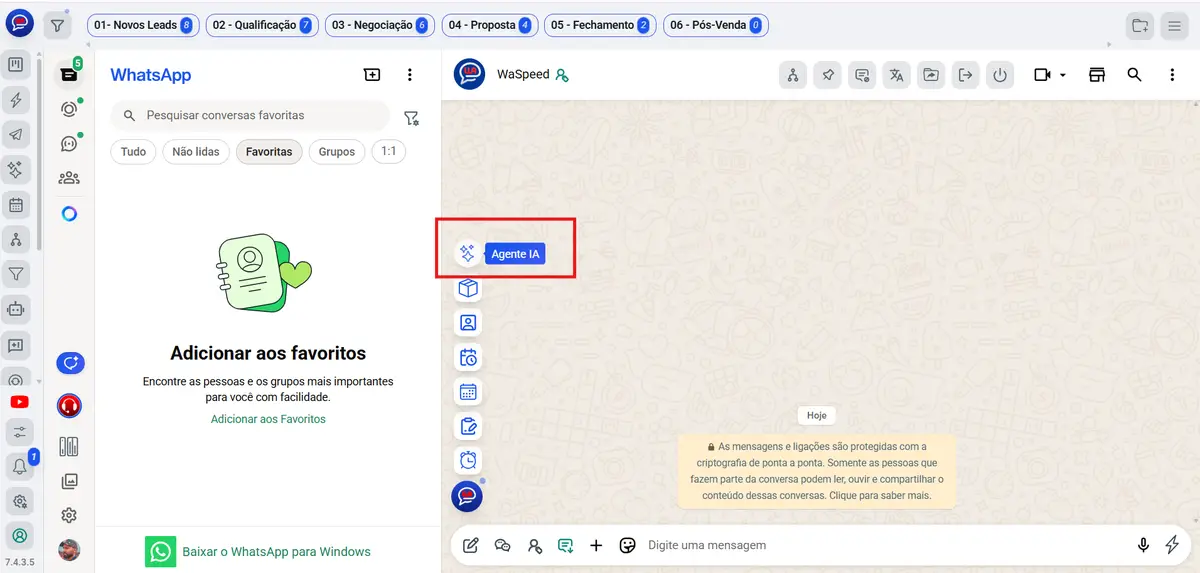Expand the video call dropdown arrow

coord(1063,75)
